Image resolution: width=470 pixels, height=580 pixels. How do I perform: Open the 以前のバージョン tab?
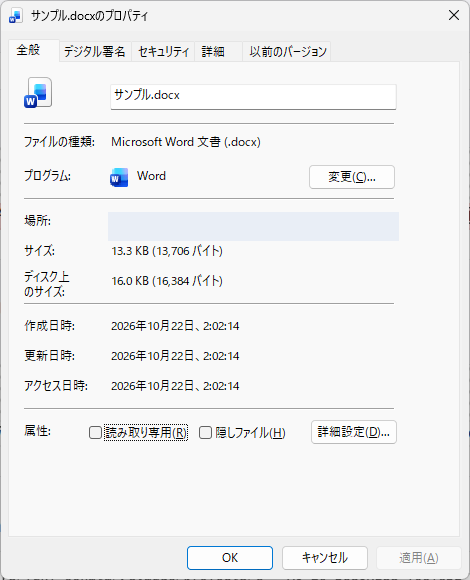(x=288, y=51)
